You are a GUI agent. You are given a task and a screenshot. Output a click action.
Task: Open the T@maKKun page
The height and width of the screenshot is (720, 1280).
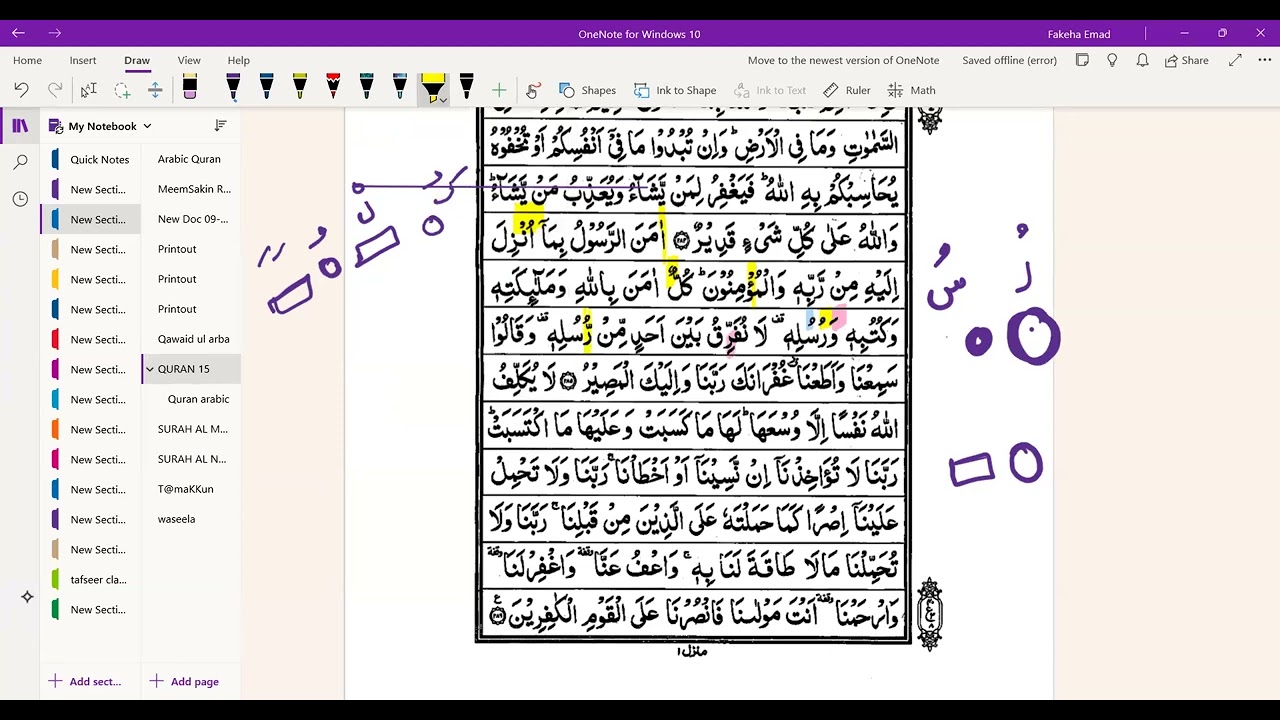191,489
